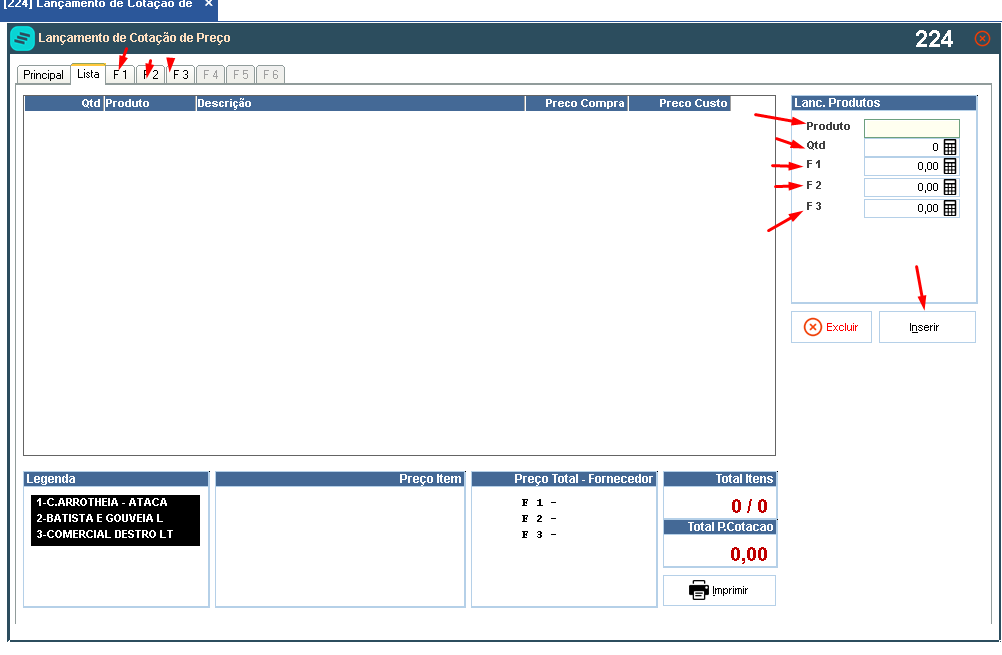Select the Lista tab
The width and height of the screenshot is (1002, 655).
[88, 73]
